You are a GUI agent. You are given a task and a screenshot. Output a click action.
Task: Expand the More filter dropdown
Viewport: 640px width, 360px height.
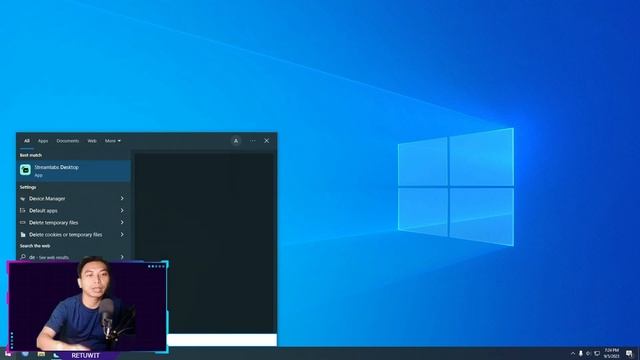113,141
